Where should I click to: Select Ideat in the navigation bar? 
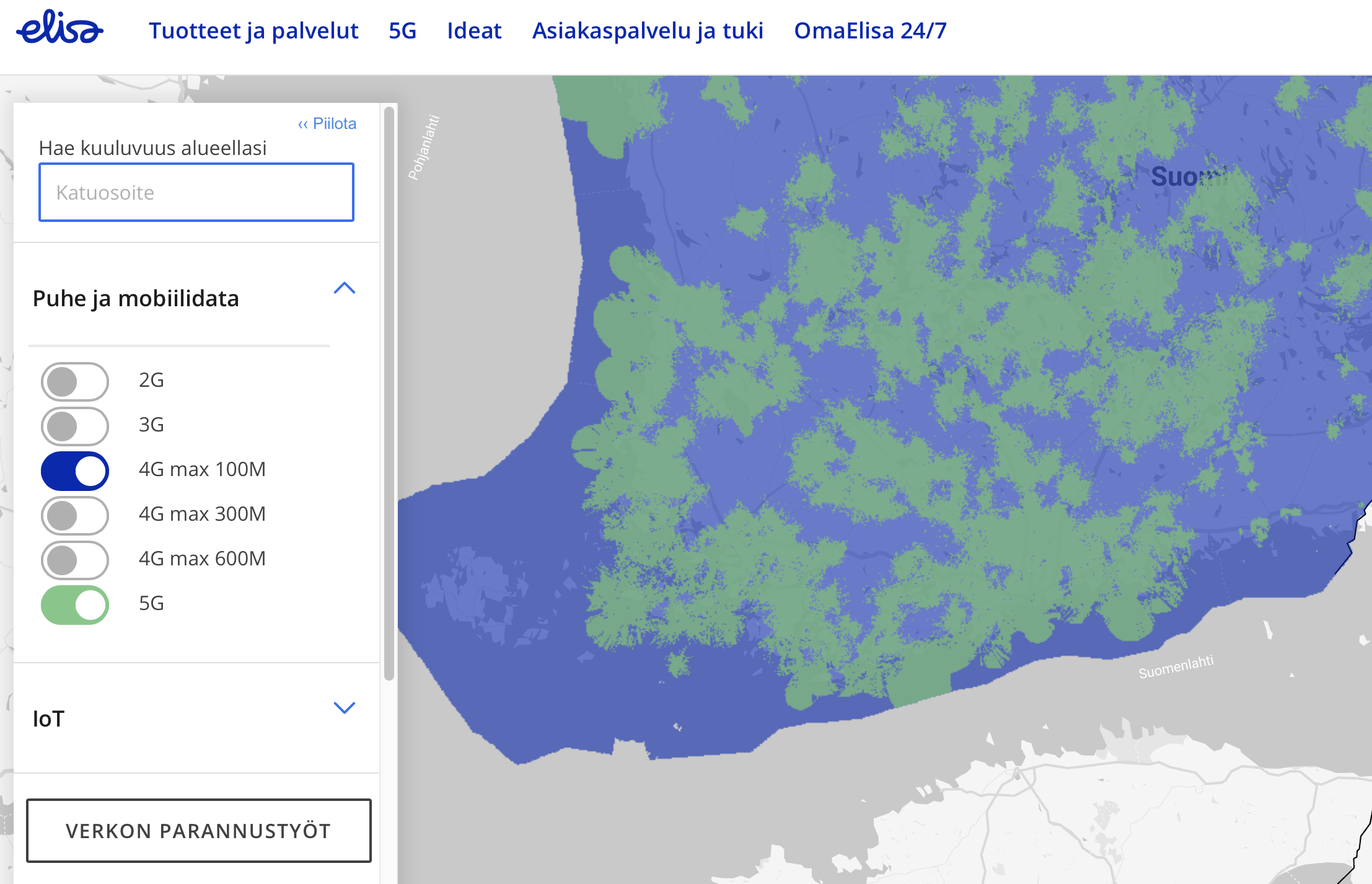(475, 30)
